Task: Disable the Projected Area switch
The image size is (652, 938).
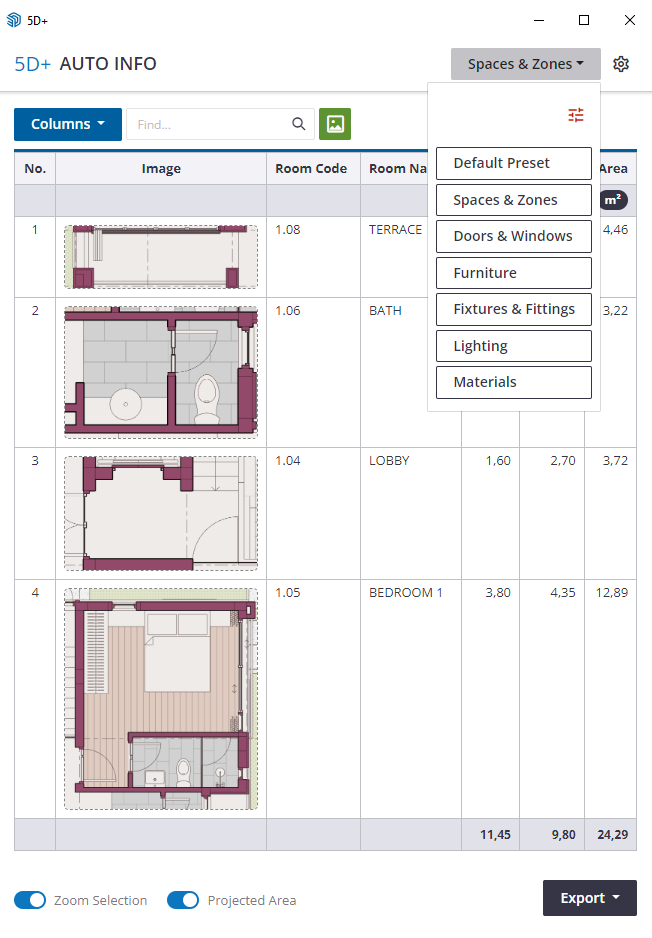Action: 183,900
